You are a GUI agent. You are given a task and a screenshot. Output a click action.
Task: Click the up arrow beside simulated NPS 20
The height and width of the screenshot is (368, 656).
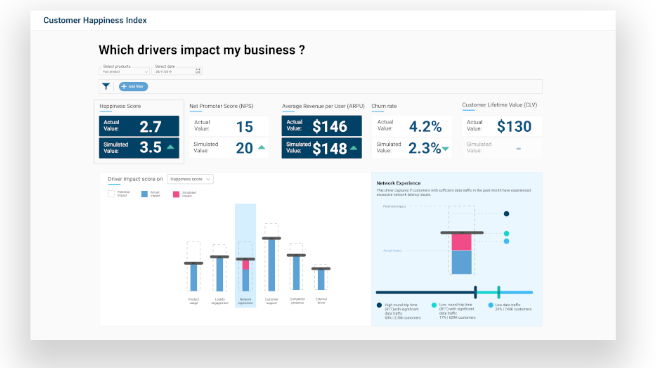tap(261, 147)
